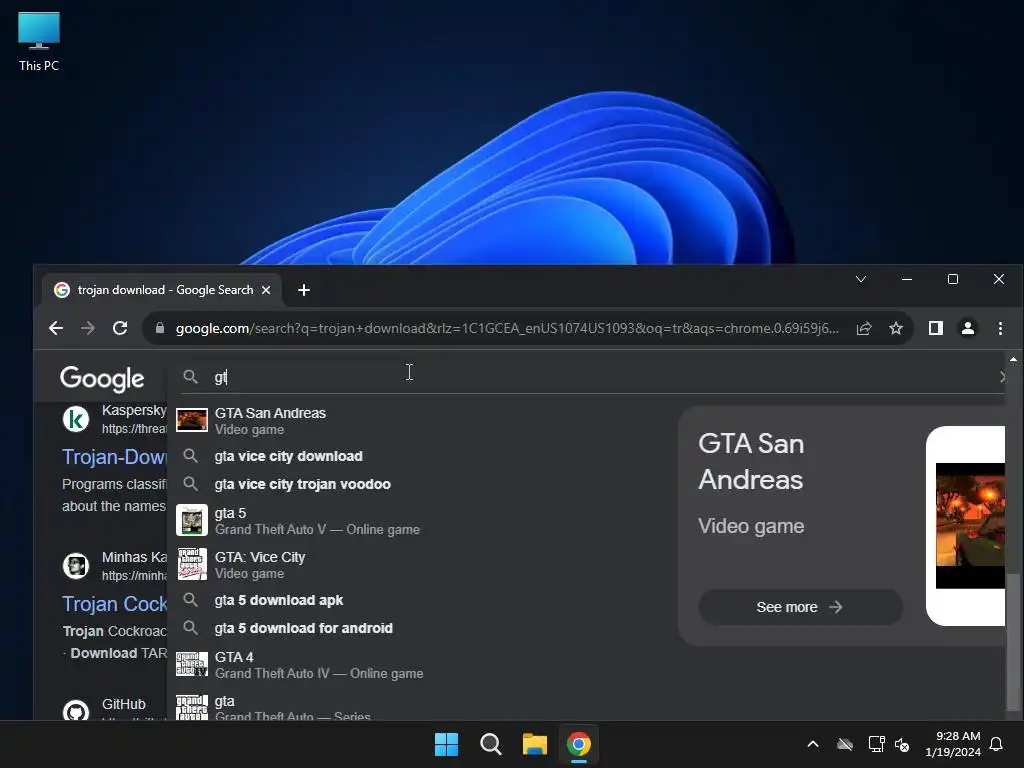This screenshot has width=1024, height=768.
Task: Select the trojan download Google Search tab
Action: point(162,290)
